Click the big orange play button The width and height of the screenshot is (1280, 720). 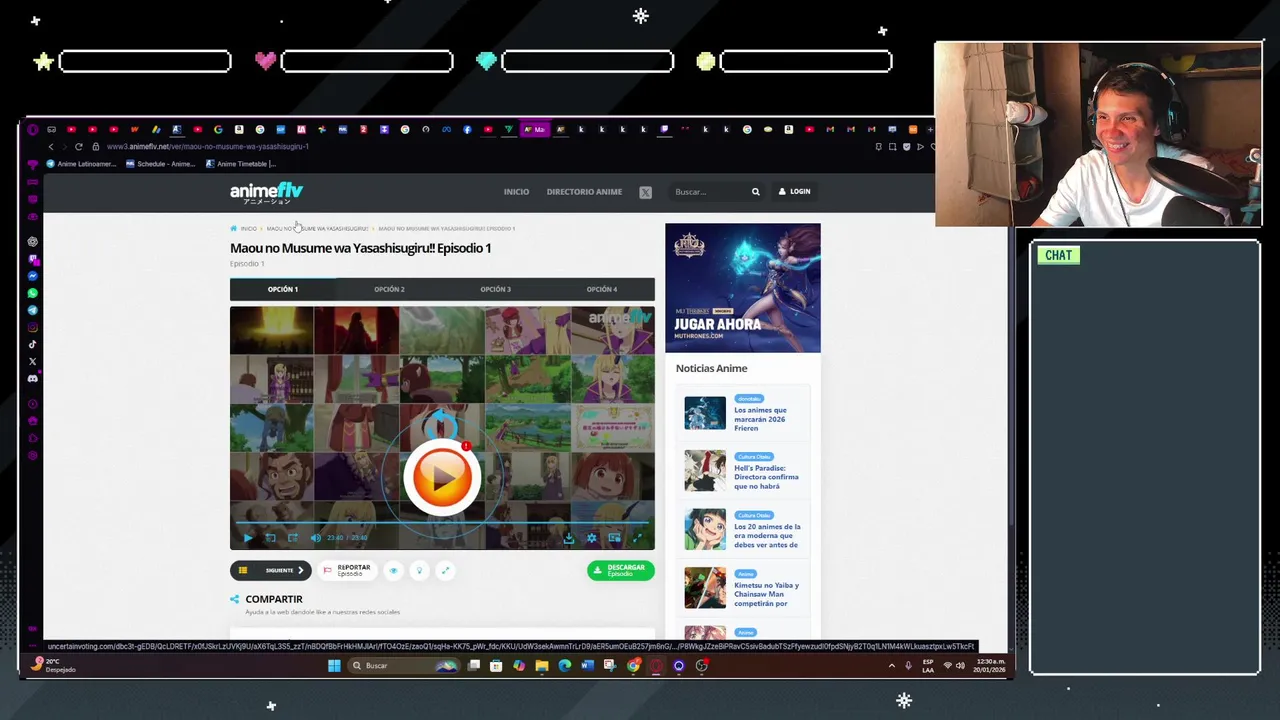(x=442, y=477)
